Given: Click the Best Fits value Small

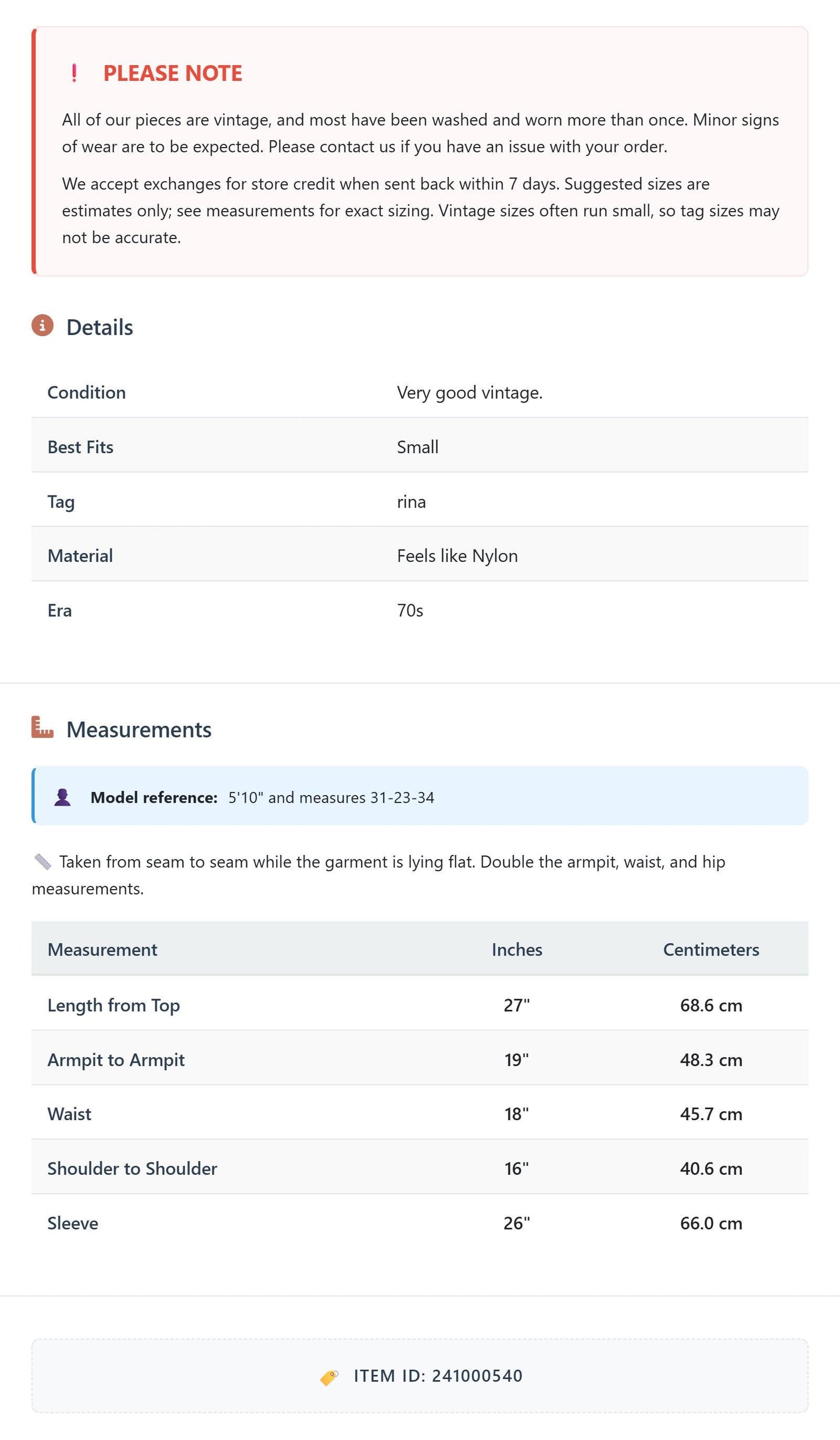Looking at the screenshot, I should coord(417,447).
